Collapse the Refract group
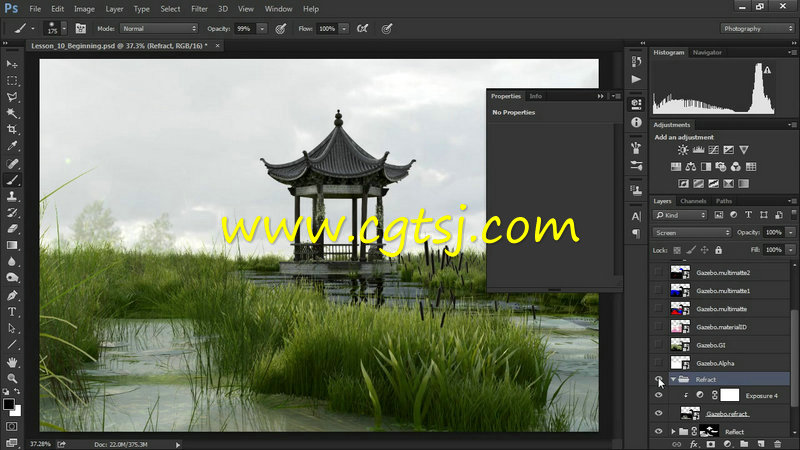This screenshot has height=450, width=800. (673, 379)
